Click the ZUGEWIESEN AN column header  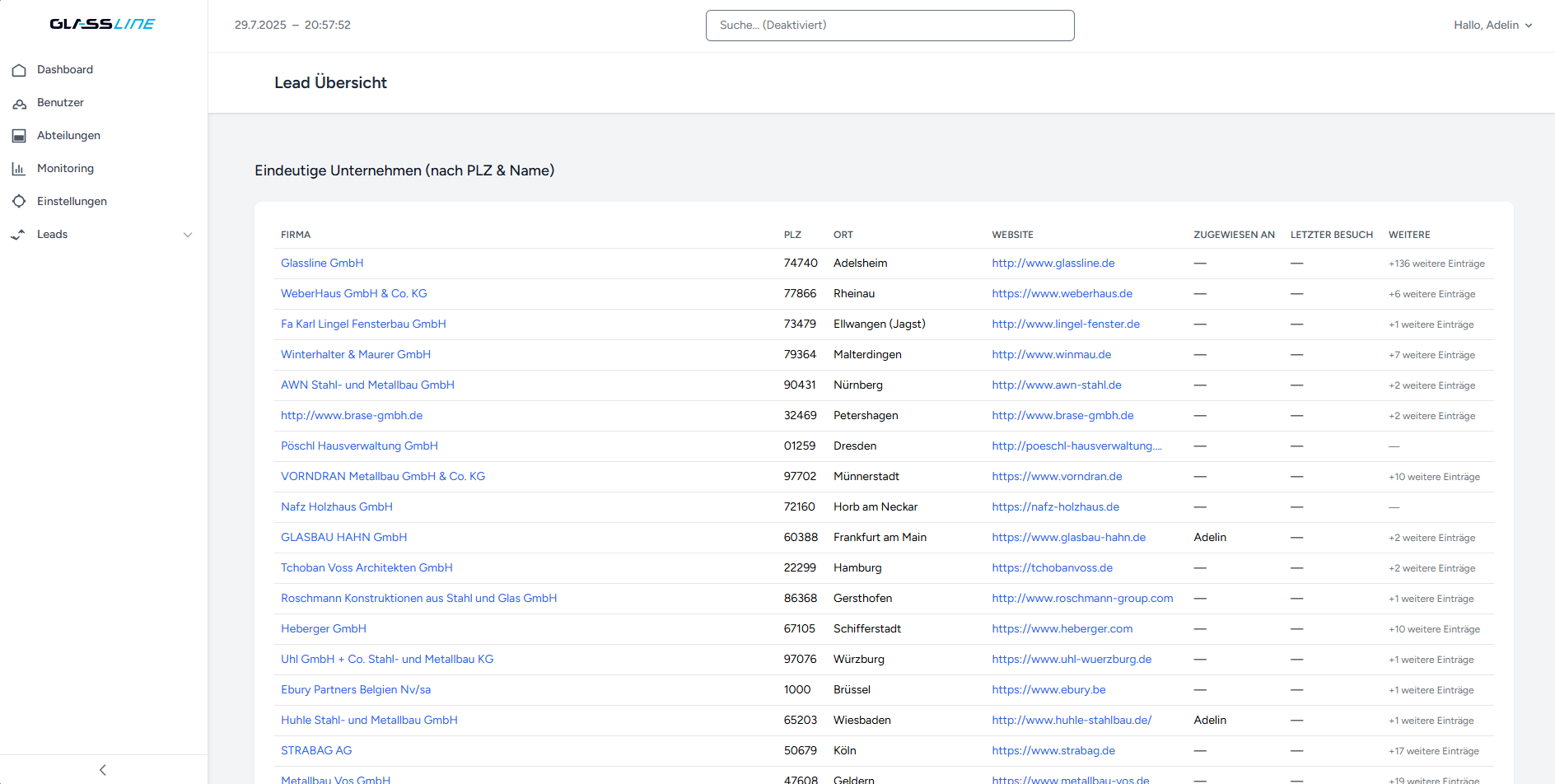[x=1234, y=235]
